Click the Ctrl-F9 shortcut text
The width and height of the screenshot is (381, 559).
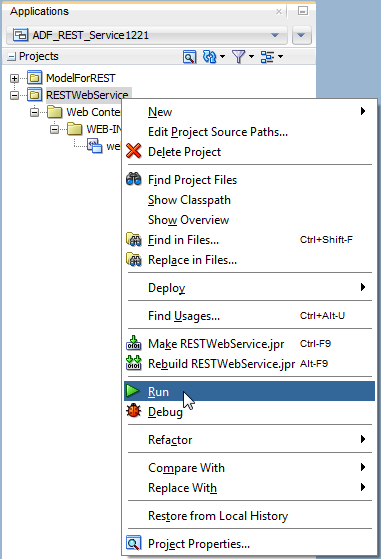[315, 343]
